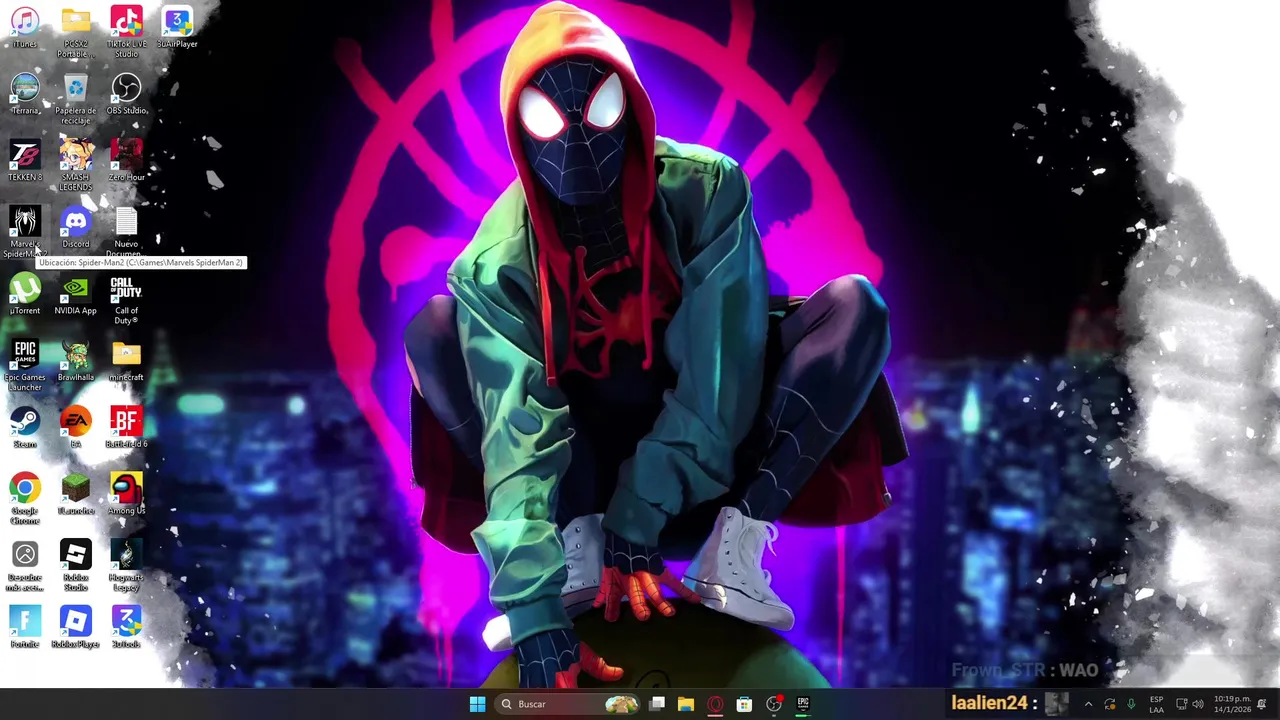Open the volume control in tray
The image size is (1280, 720).
1198,704
